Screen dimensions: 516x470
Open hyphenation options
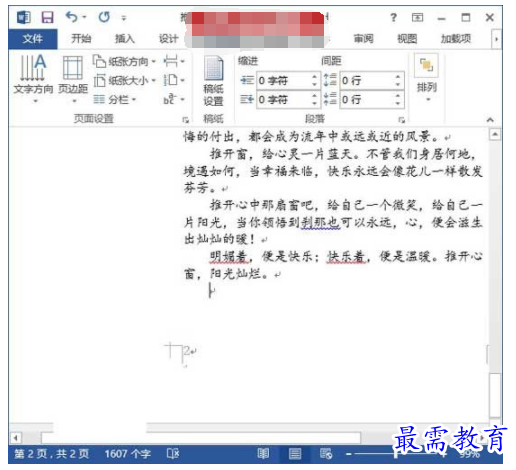(174, 99)
